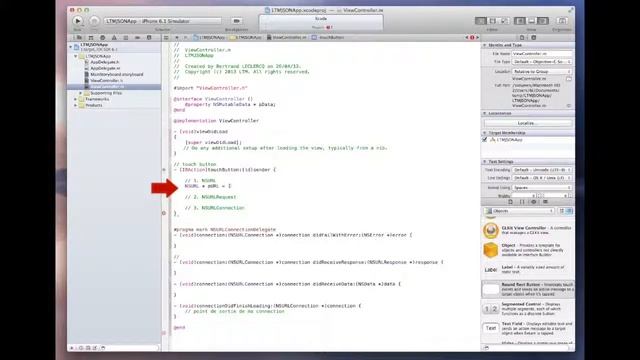Toggle the Debug area view button
Viewport: 640px width, 360px height.
point(531,21)
